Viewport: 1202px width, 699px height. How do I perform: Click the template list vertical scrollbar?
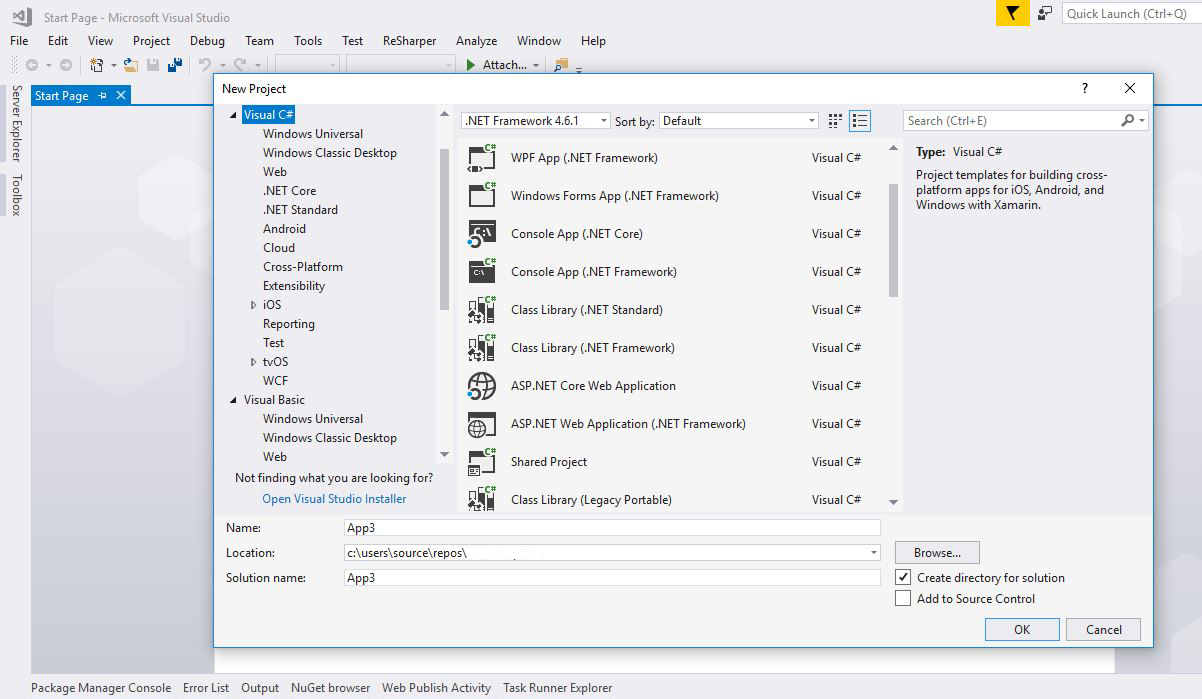(x=894, y=242)
